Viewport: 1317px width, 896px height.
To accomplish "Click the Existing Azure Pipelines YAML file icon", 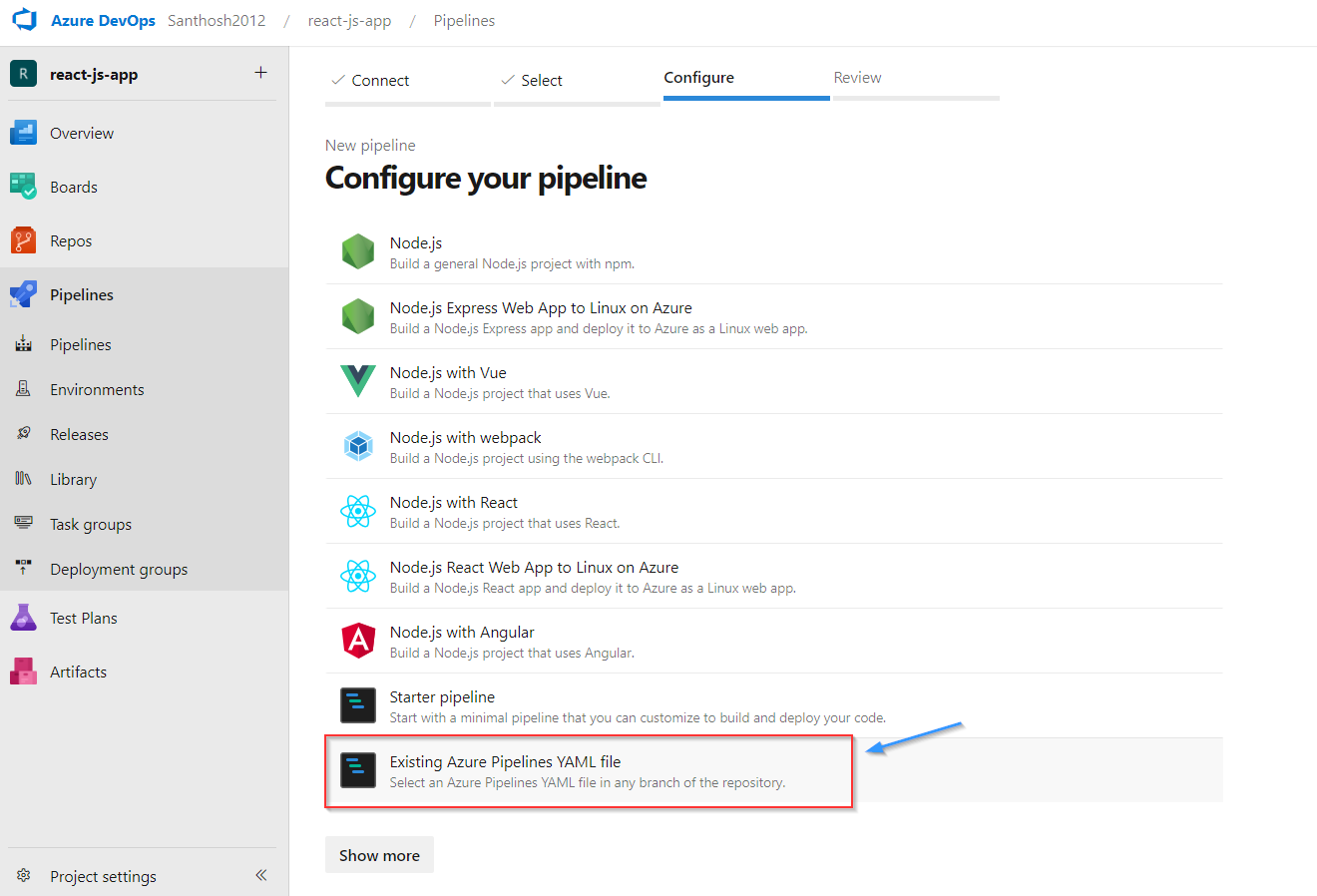I will tap(358, 770).
